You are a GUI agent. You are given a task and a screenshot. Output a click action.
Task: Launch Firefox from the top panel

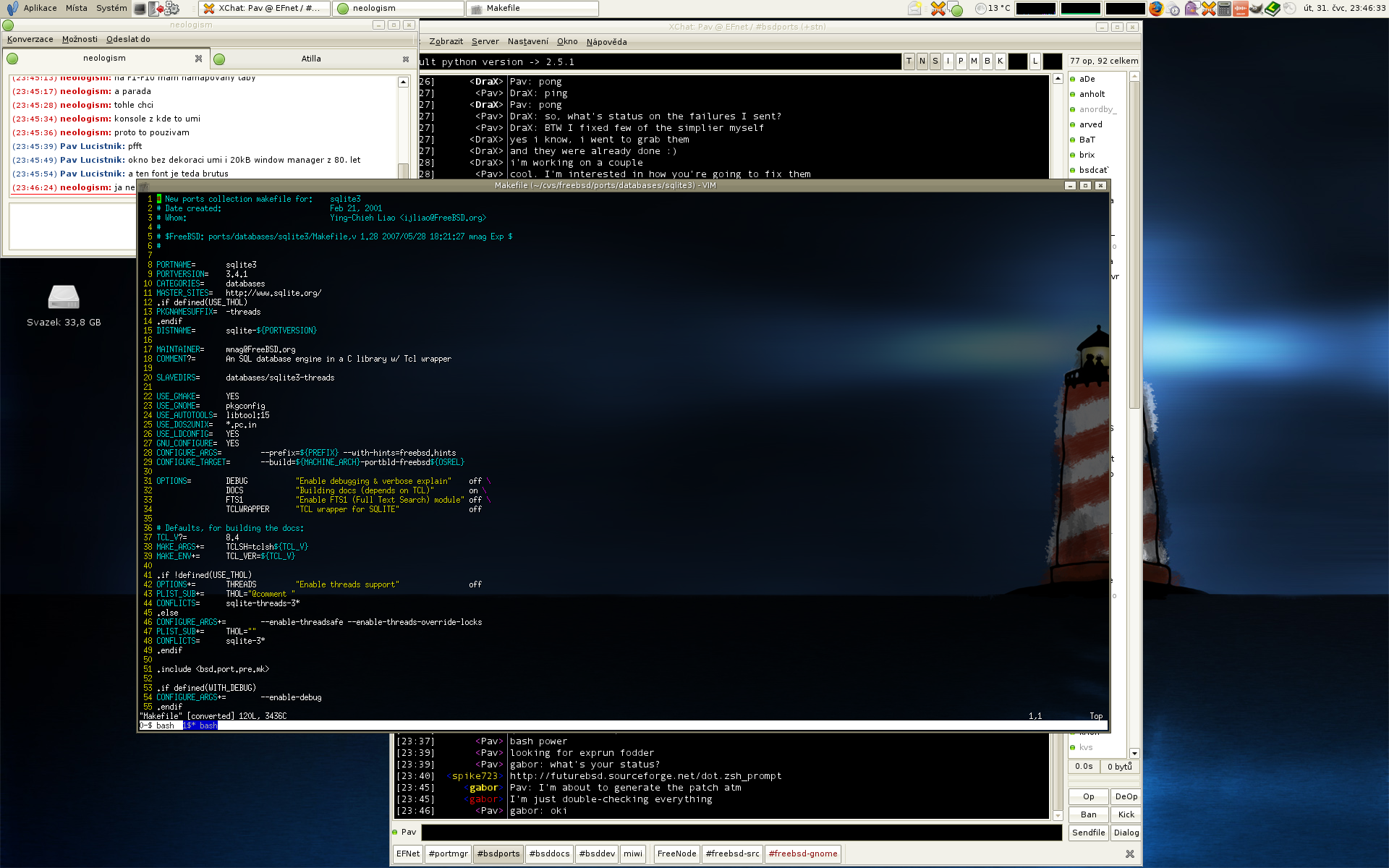(1156, 9)
